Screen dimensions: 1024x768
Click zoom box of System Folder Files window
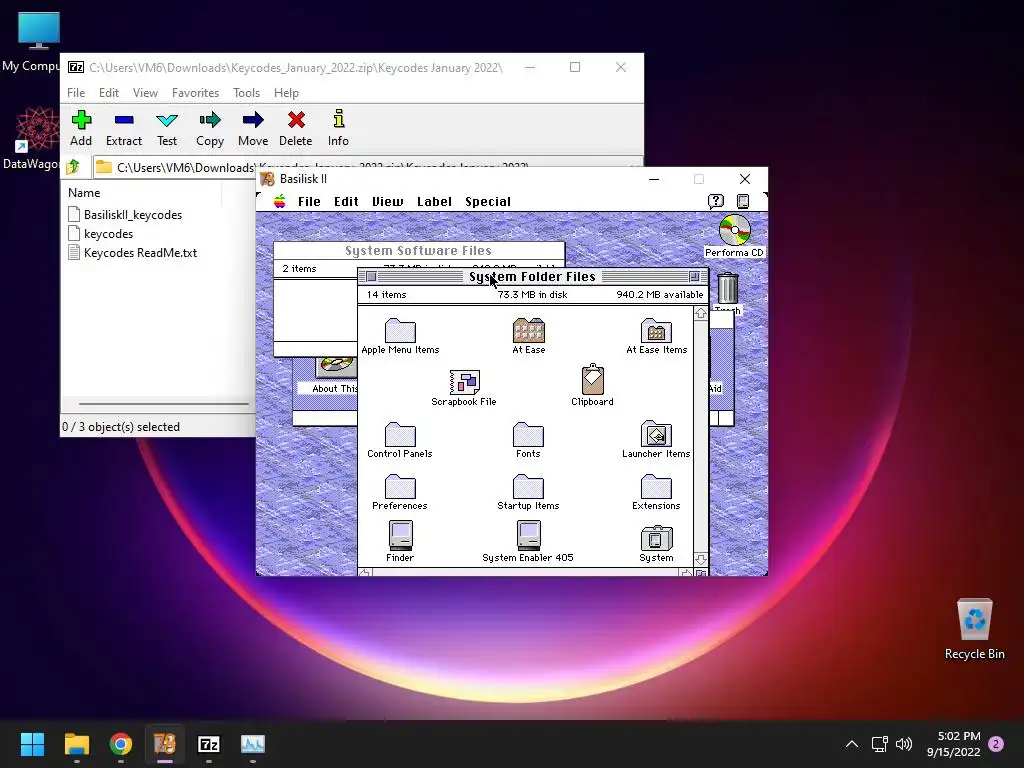click(695, 276)
